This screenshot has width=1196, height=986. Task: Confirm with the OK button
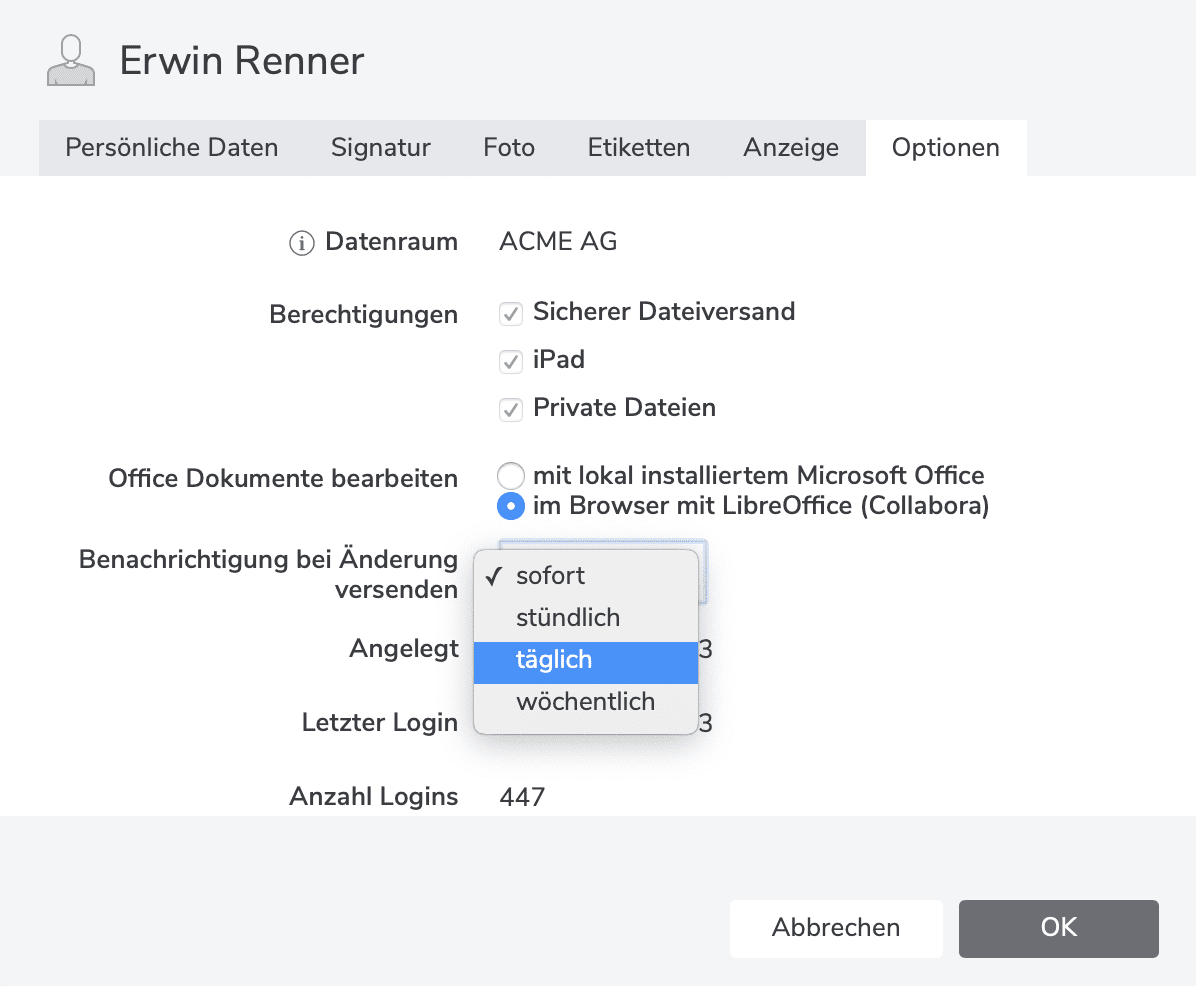[1058, 928]
